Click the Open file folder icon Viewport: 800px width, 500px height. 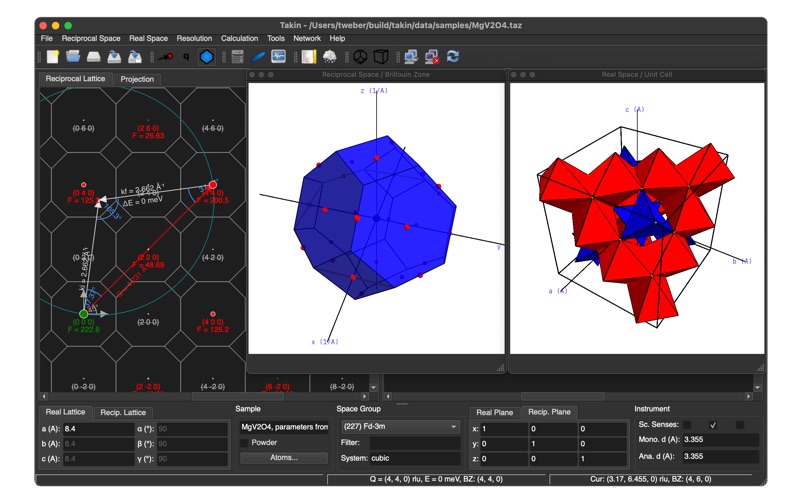[x=73, y=57]
